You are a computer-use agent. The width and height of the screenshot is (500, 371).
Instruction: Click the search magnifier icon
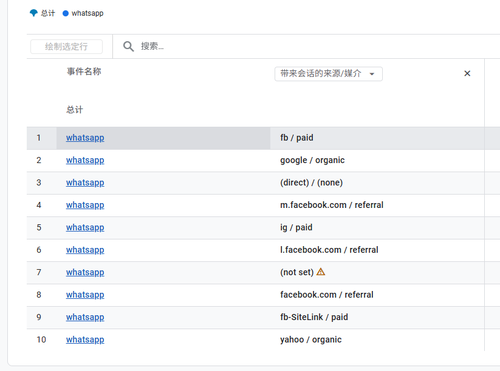128,46
